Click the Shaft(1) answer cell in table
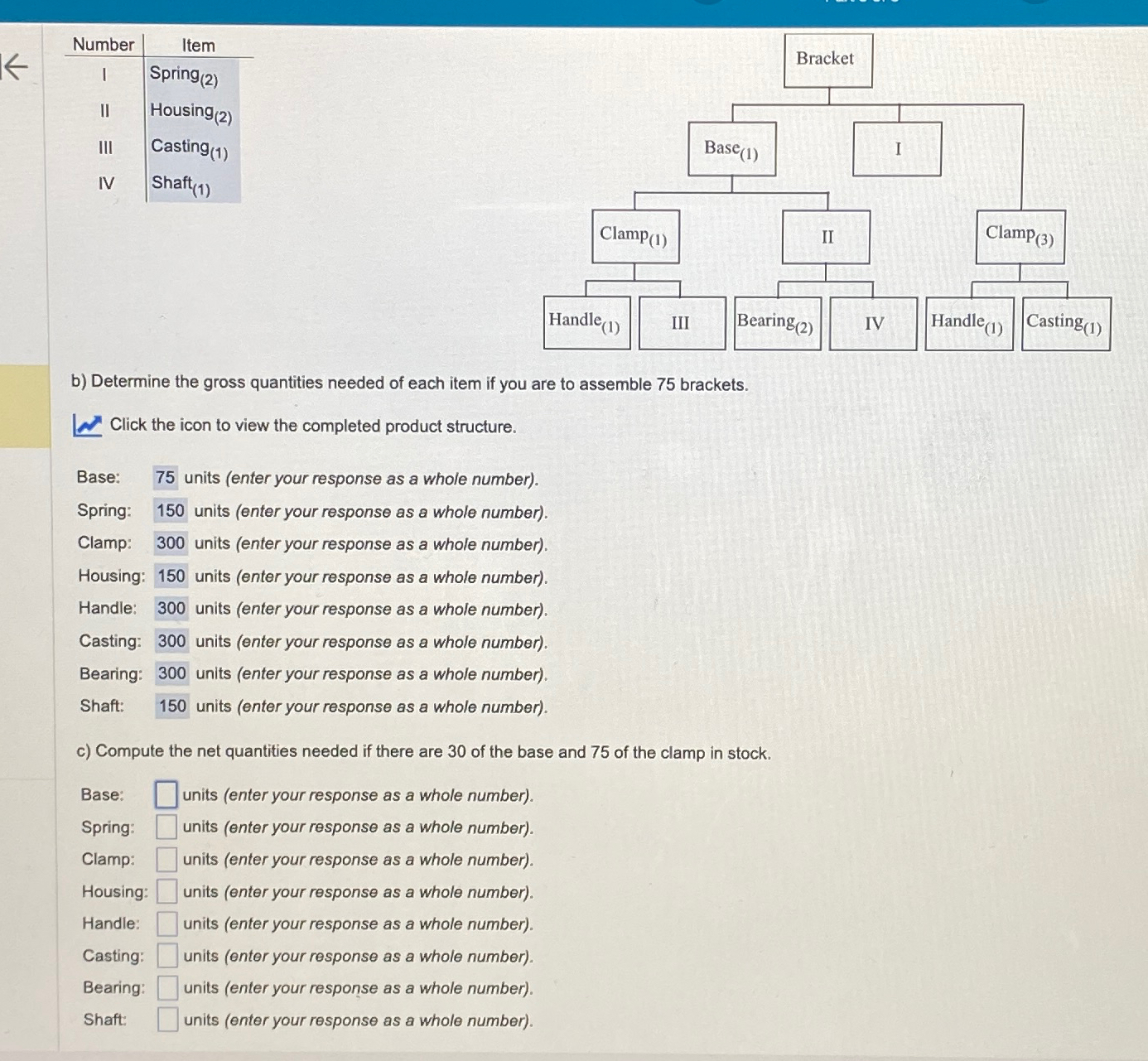The width and height of the screenshot is (1148, 1061). 194,185
